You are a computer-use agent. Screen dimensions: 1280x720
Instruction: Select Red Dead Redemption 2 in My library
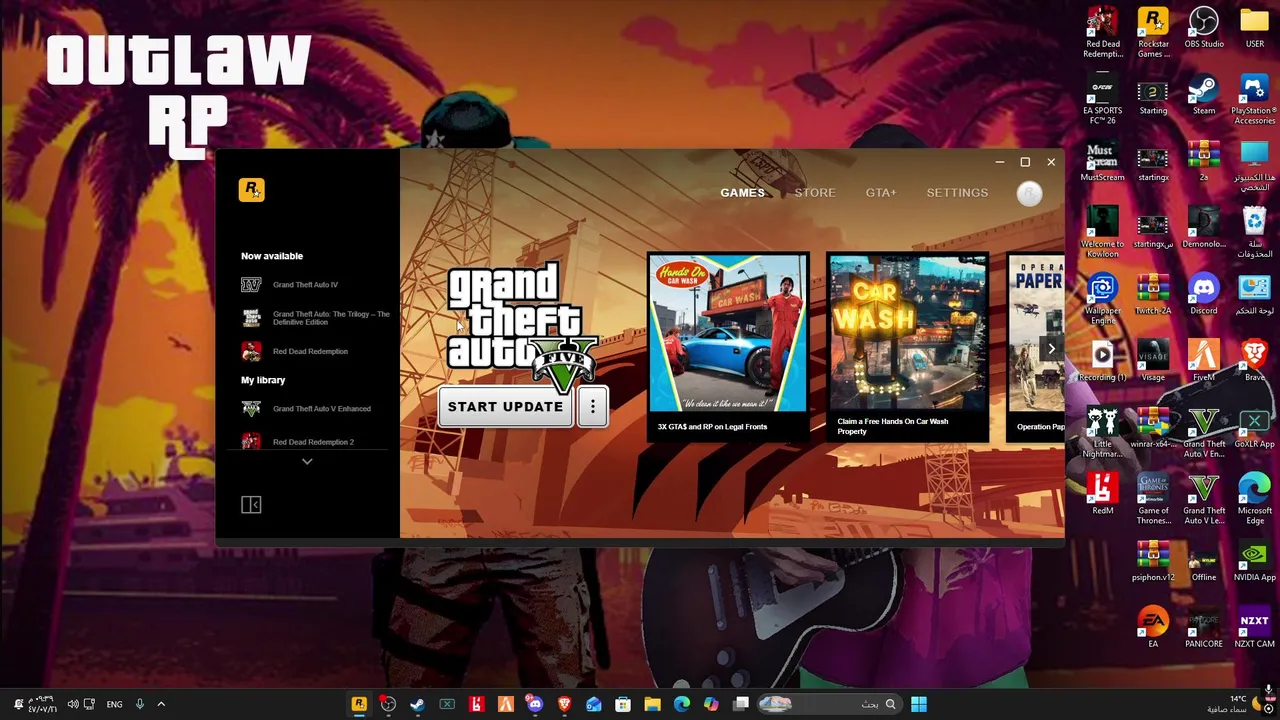click(298, 441)
